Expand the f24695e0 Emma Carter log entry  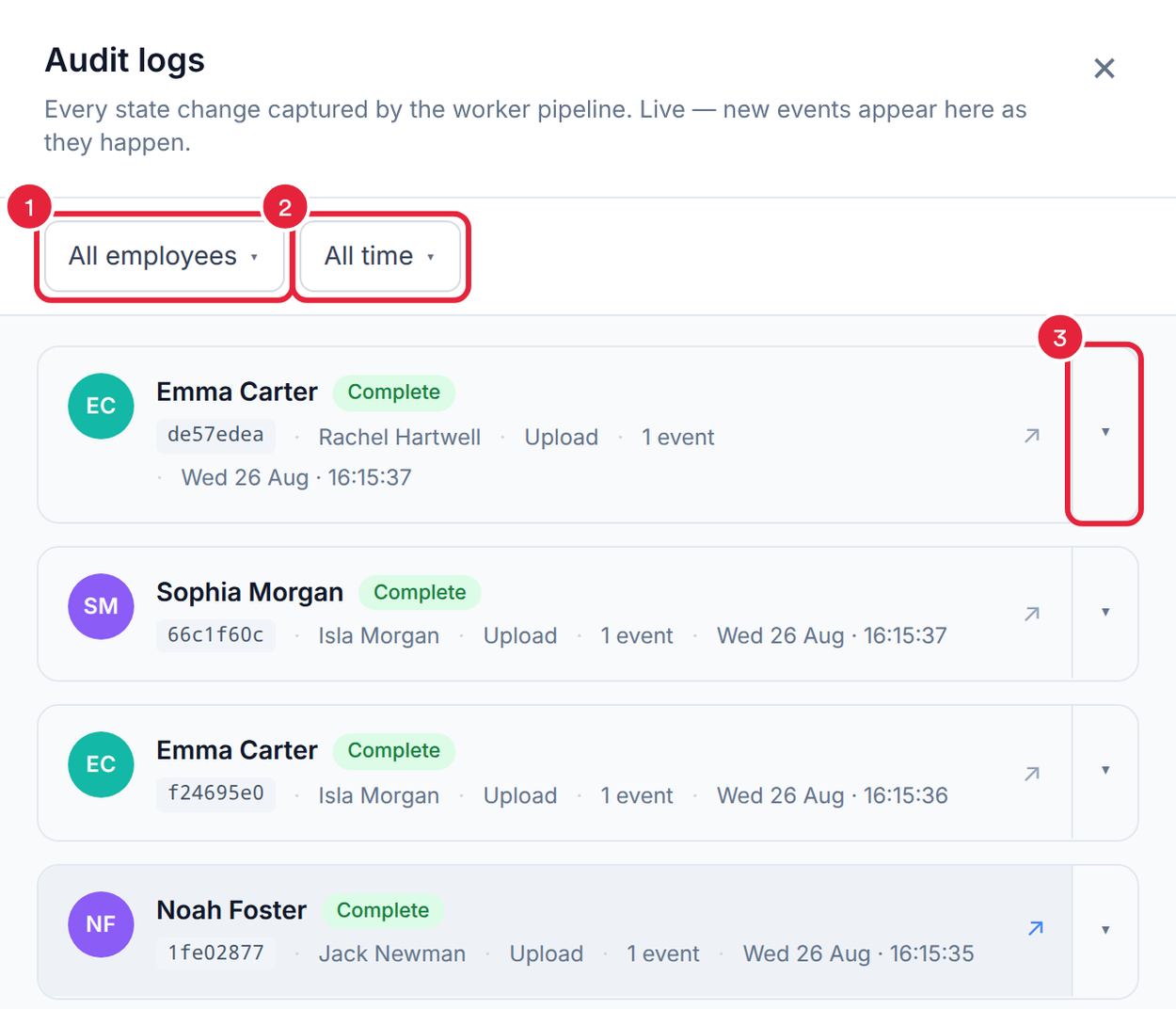click(1105, 772)
